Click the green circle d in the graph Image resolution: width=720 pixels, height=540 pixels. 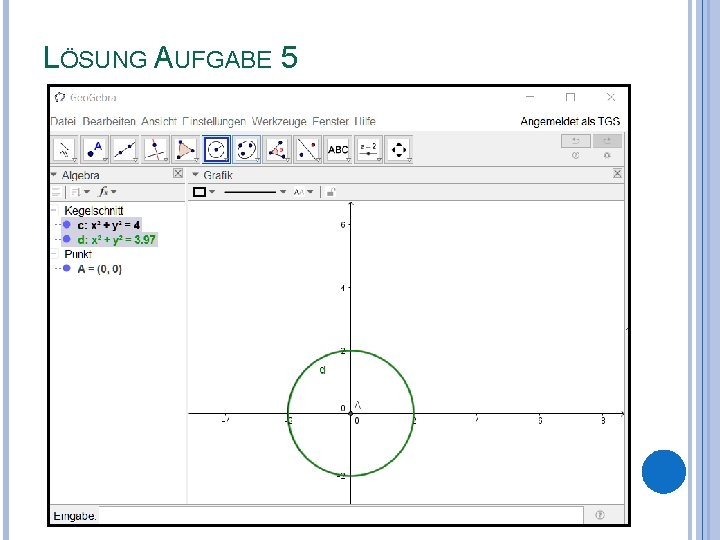395,369
